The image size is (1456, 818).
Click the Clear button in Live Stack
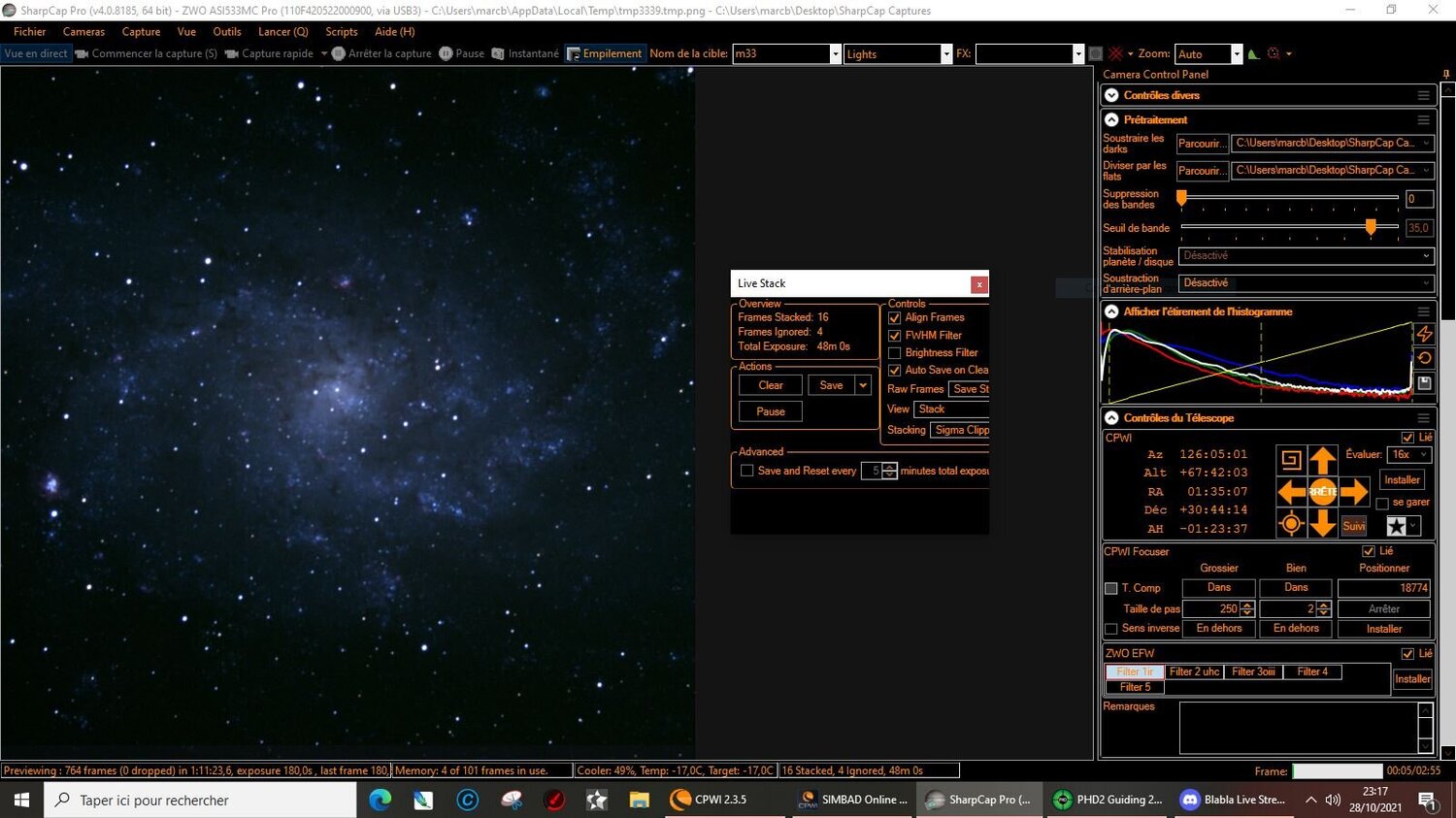[771, 385]
